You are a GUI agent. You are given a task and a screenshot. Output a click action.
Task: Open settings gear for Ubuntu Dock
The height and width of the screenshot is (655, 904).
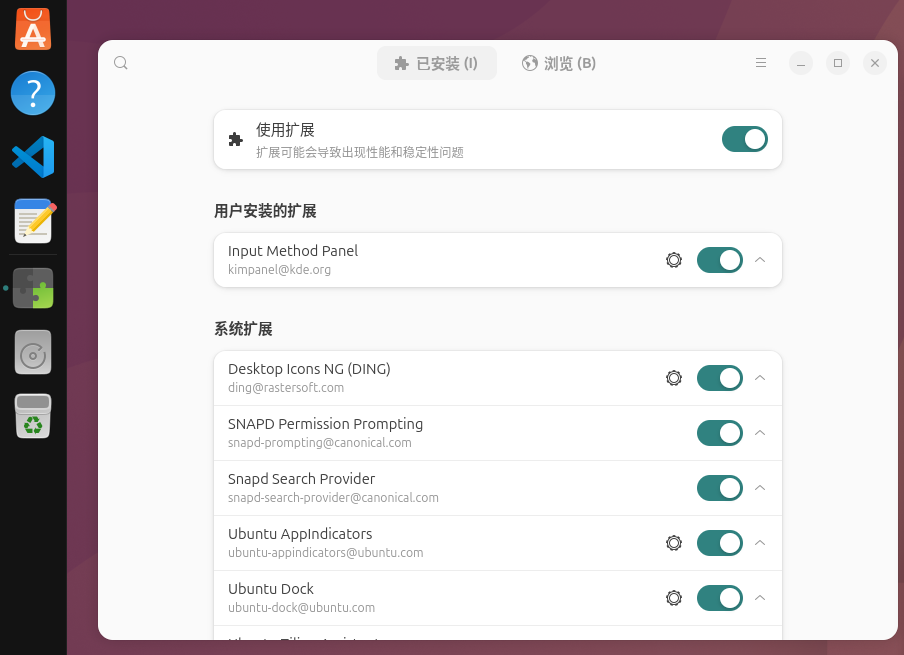[x=673, y=598]
